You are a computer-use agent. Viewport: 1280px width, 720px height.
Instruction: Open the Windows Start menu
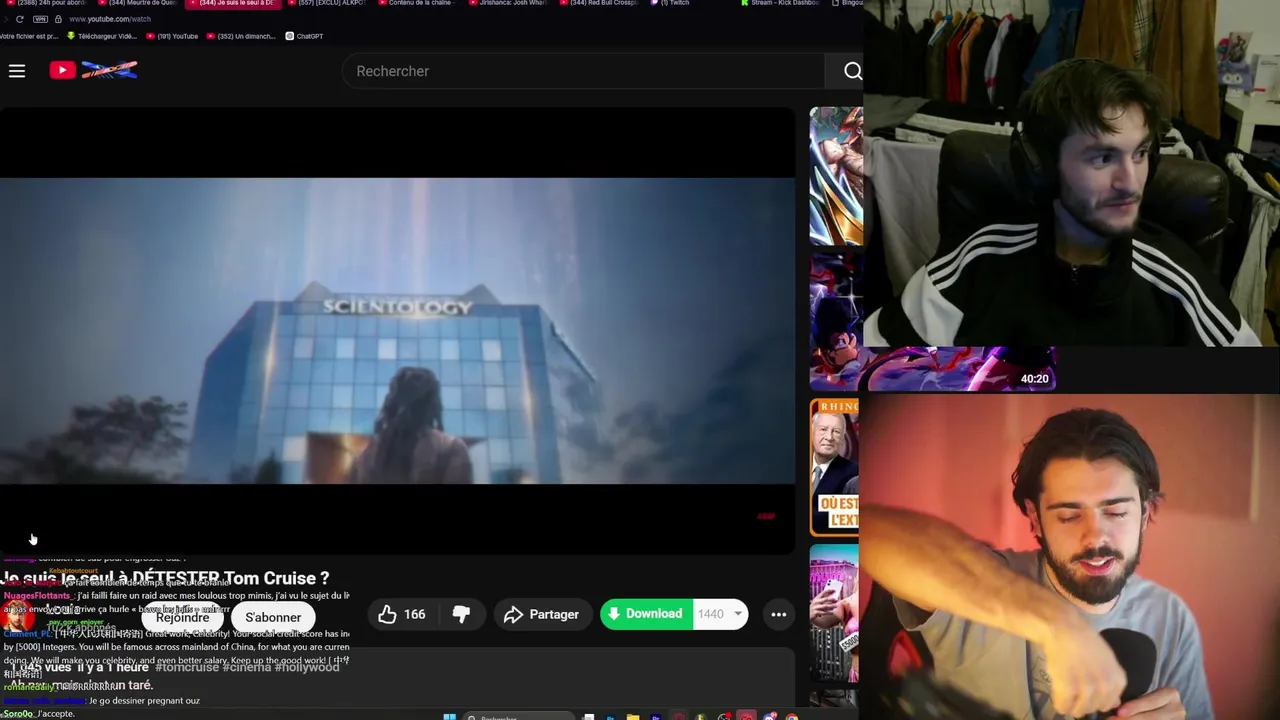[449, 716]
